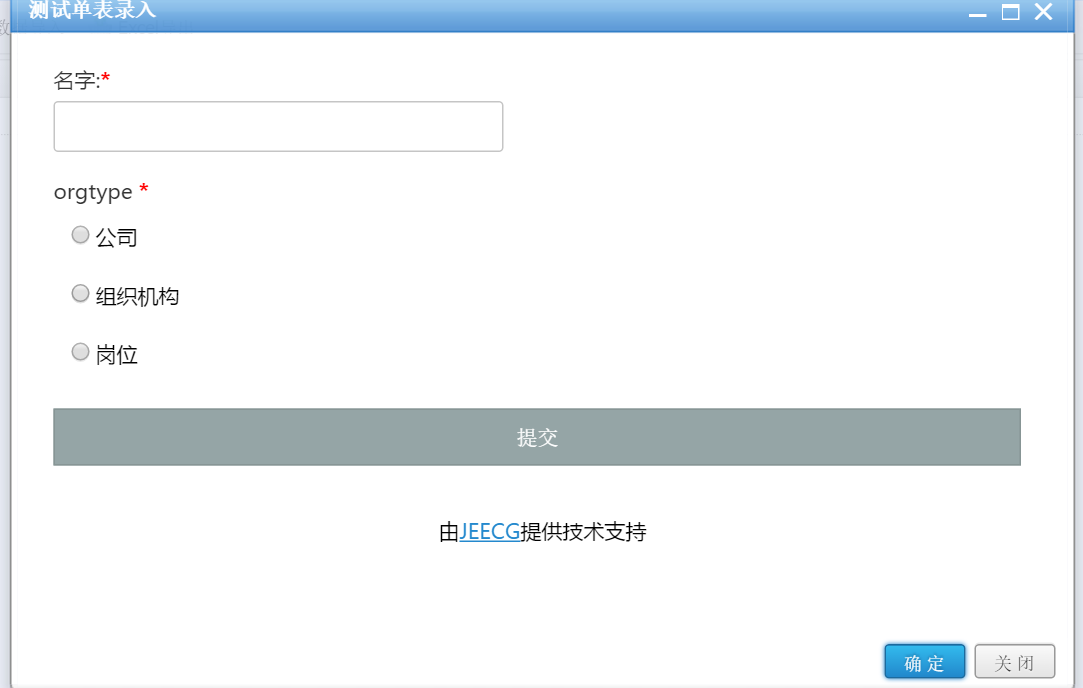Screen dimensions: 1083x688
Task: Submit the form with 提交 button
Action: point(537,437)
